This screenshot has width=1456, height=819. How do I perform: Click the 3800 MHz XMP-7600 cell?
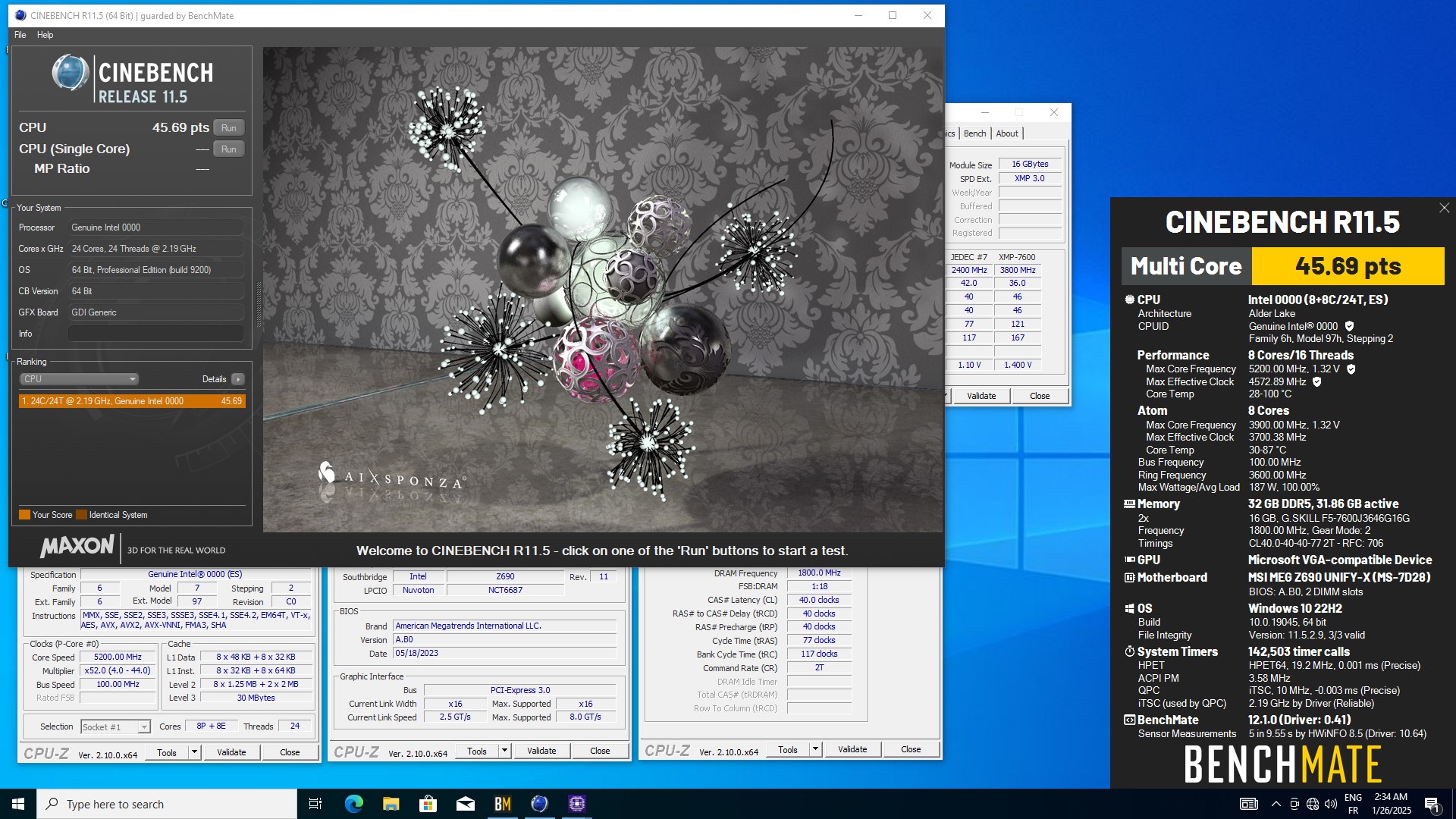1017,270
